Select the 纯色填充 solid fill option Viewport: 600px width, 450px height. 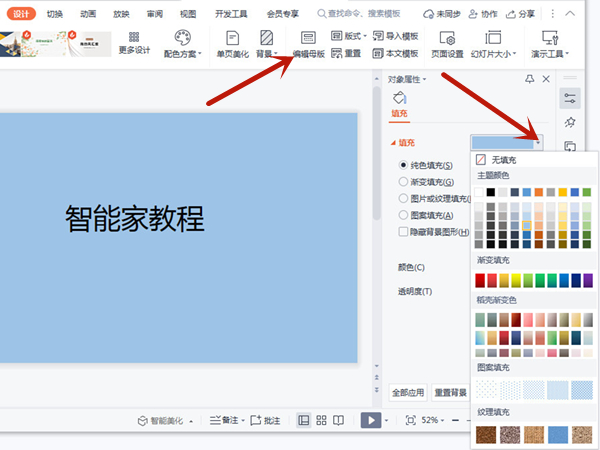click(x=403, y=165)
